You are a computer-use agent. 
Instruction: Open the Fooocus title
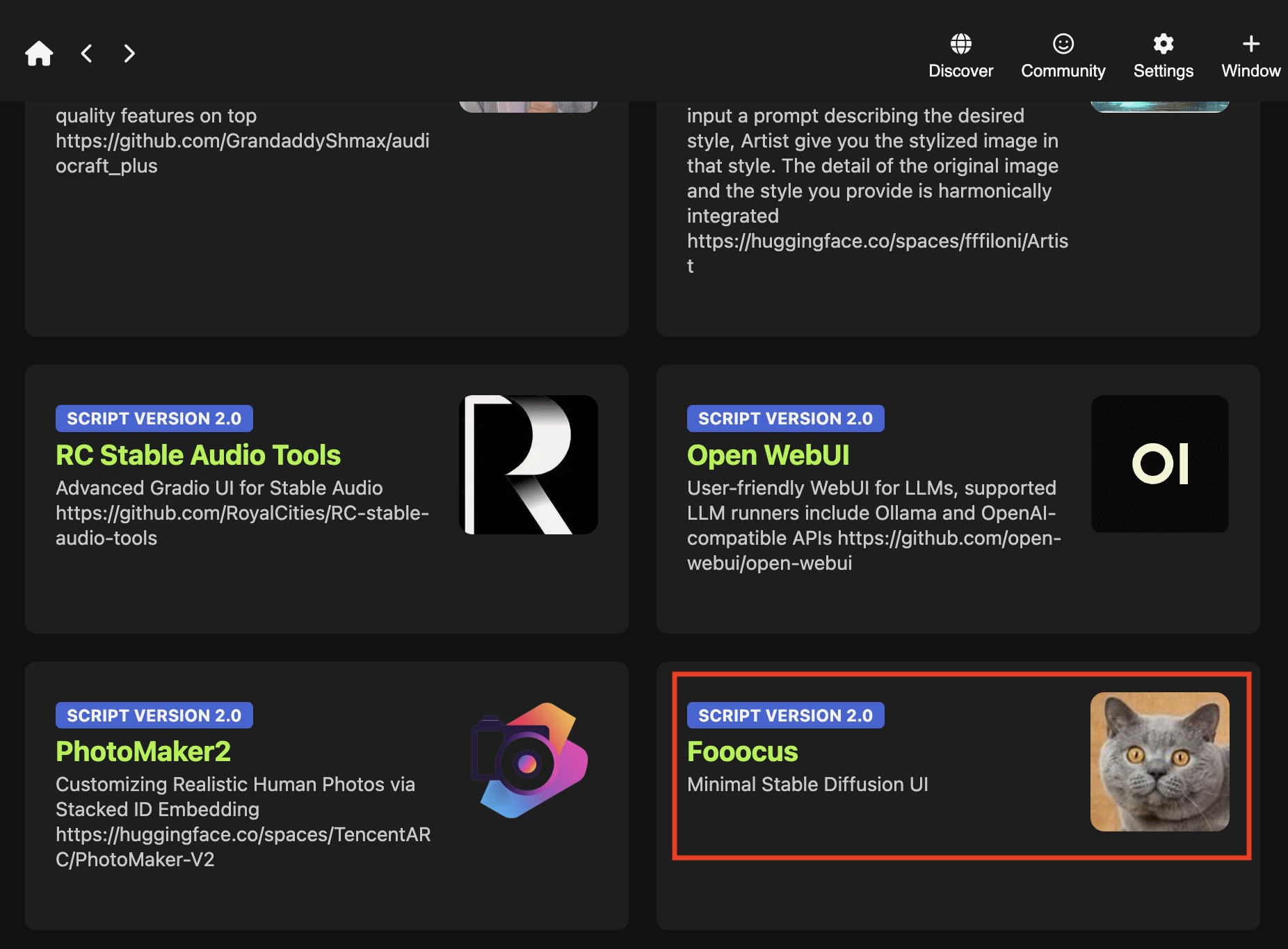click(742, 751)
